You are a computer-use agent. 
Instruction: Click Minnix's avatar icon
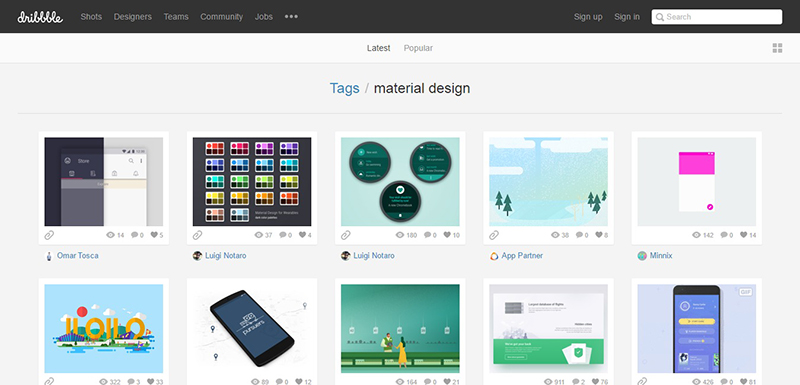(642, 256)
